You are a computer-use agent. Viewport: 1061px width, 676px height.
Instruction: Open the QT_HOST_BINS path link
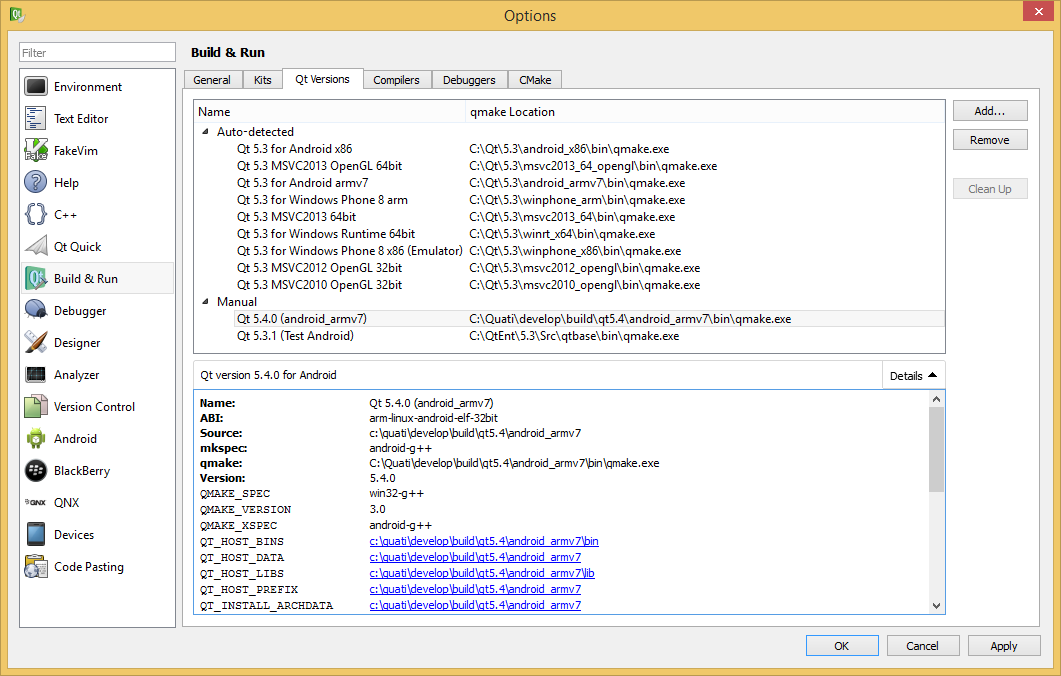pos(483,542)
